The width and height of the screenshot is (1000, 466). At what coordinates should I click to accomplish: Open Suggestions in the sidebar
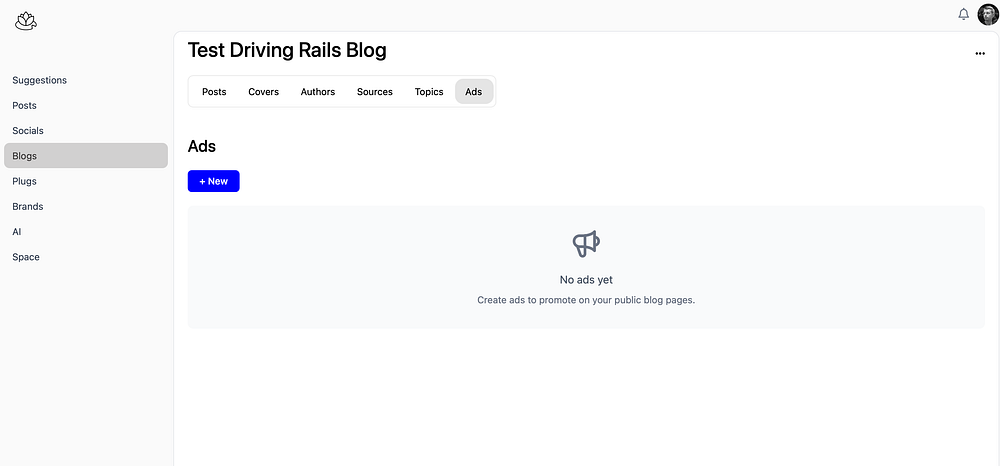tap(40, 80)
